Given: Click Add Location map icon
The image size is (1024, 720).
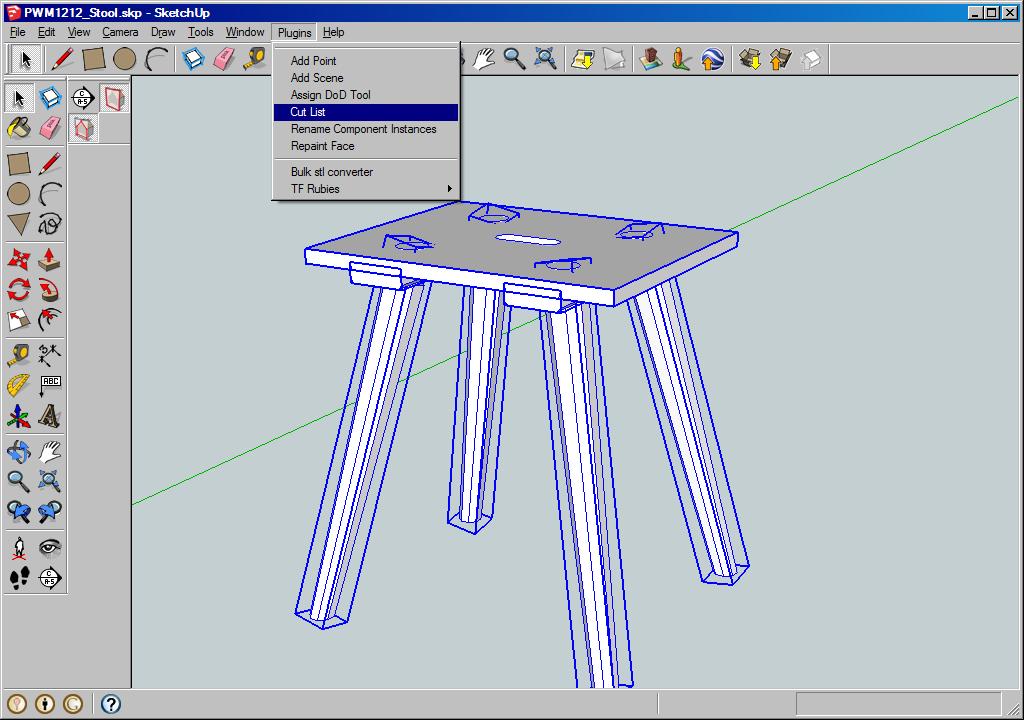Looking at the screenshot, I should tap(583, 59).
